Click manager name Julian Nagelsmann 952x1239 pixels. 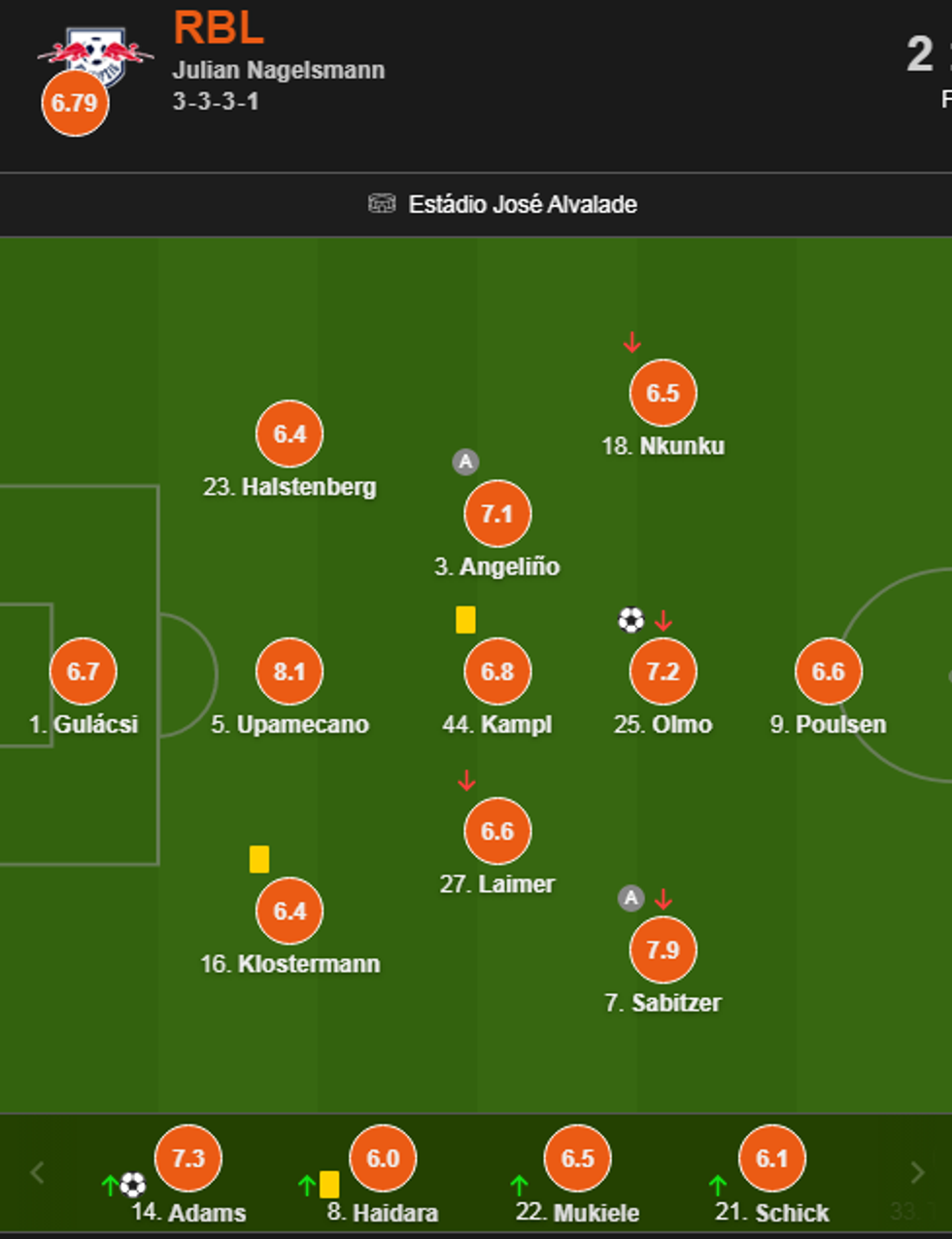[x=279, y=70]
